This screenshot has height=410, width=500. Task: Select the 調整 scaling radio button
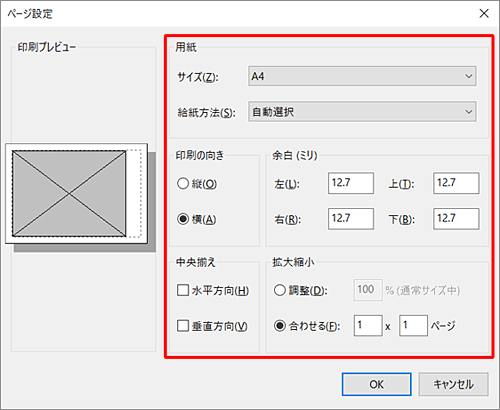(x=280, y=290)
